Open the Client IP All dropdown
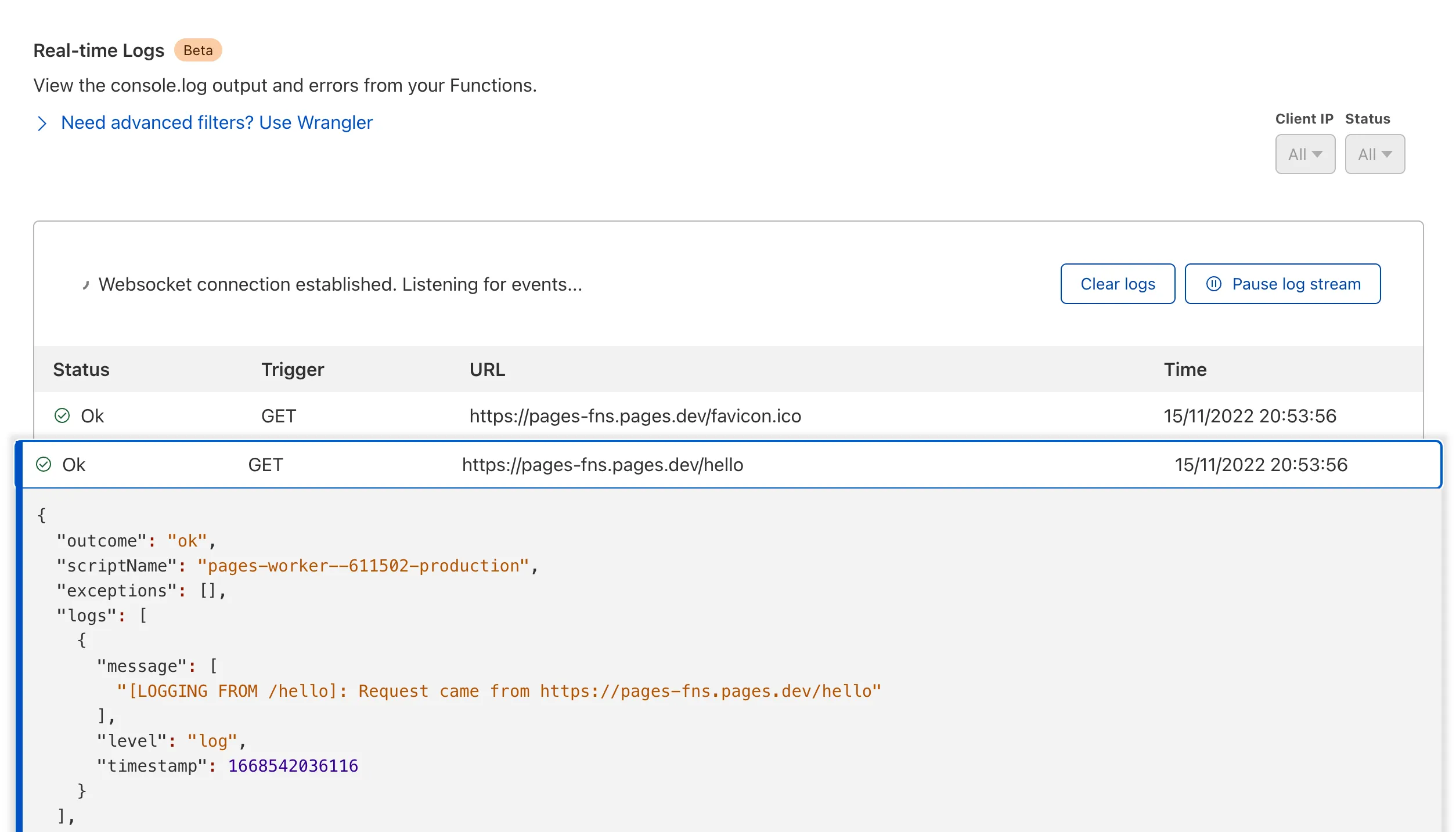Image resolution: width=1456 pixels, height=832 pixels. pyautogui.click(x=1305, y=154)
